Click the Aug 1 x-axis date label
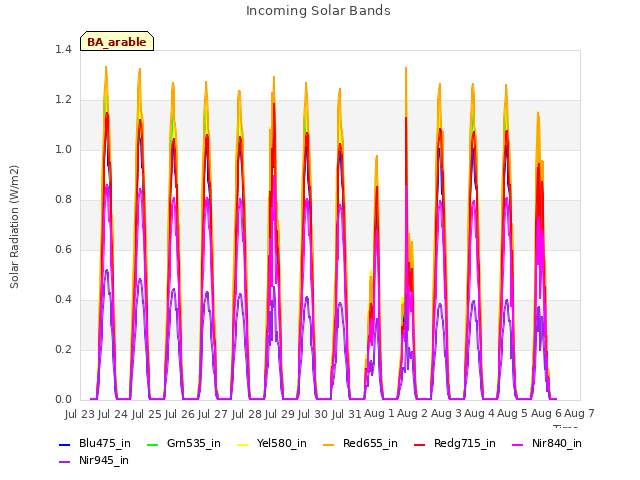 (380, 414)
